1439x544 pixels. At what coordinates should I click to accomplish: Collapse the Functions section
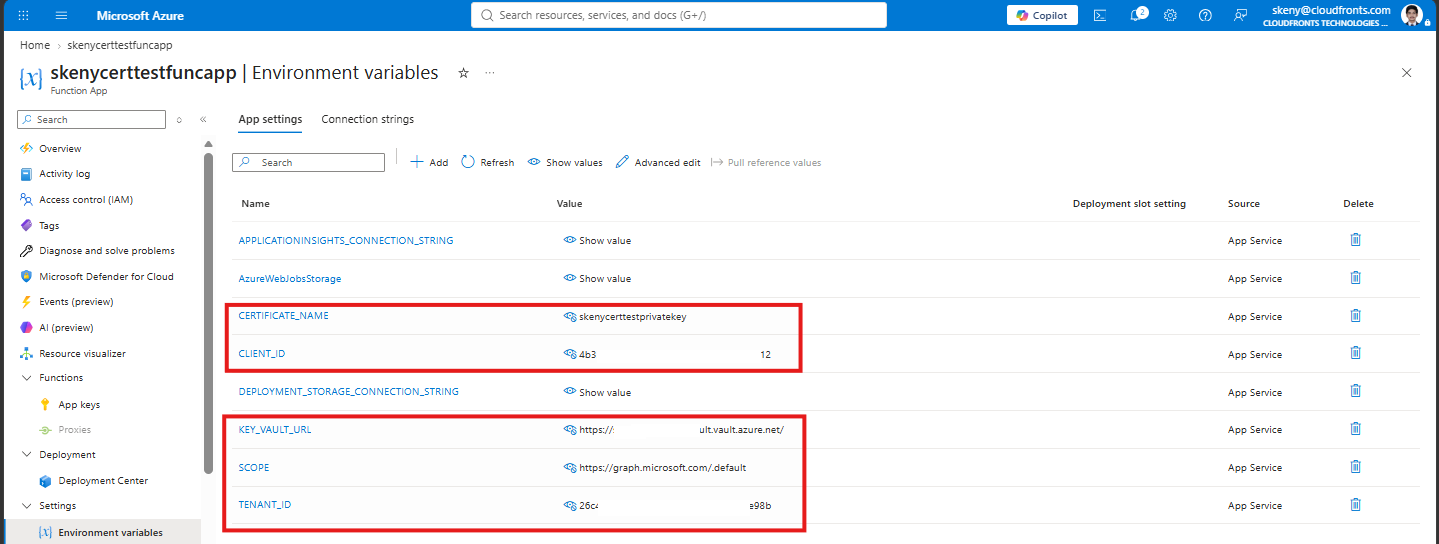point(27,378)
